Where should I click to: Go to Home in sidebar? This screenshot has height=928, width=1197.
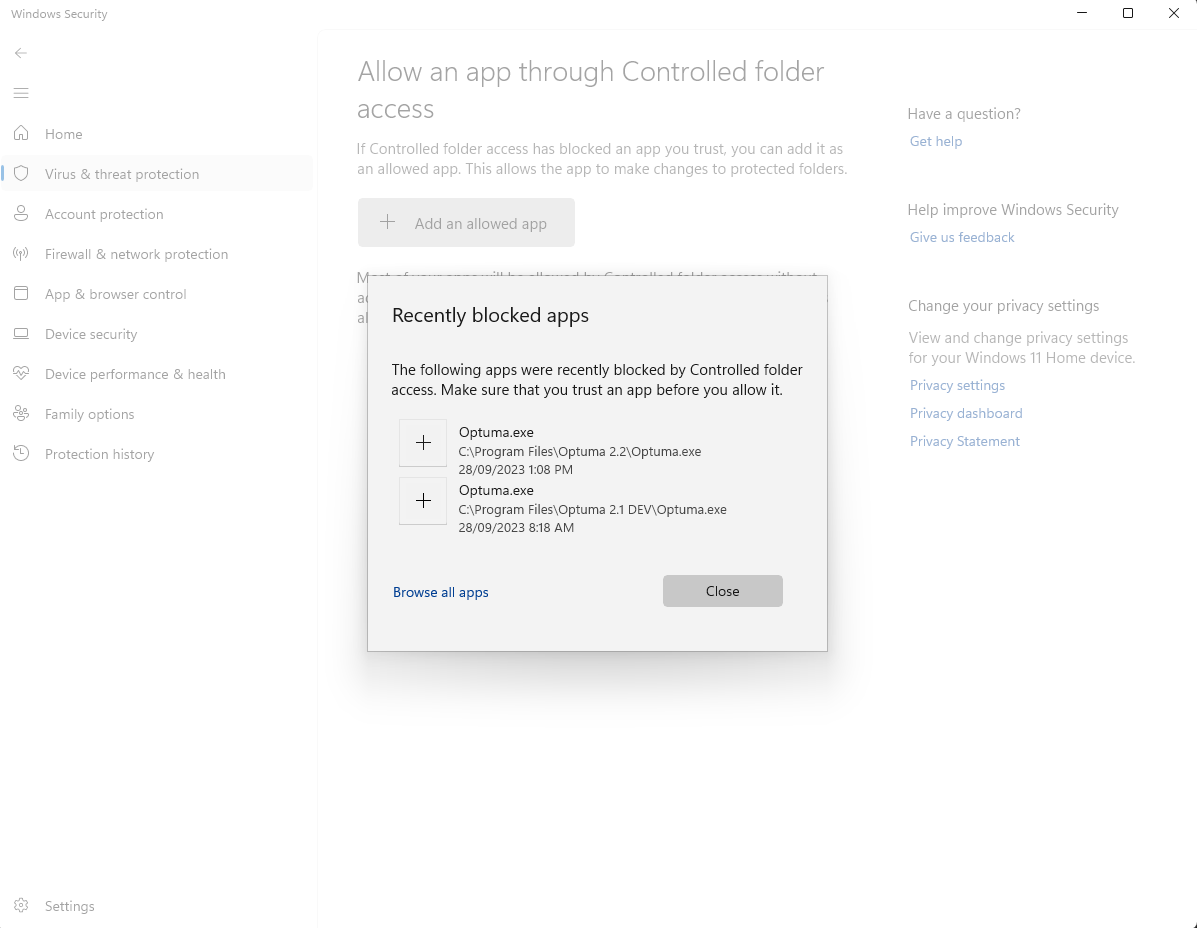pyautogui.click(x=157, y=134)
